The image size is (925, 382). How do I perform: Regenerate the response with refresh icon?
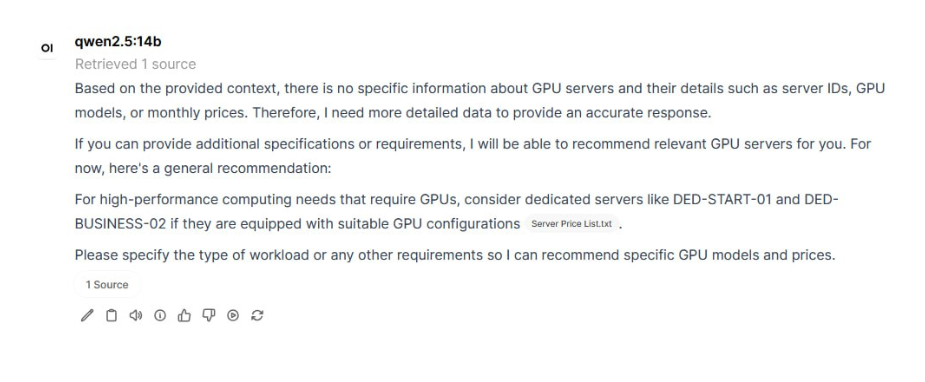pos(257,315)
